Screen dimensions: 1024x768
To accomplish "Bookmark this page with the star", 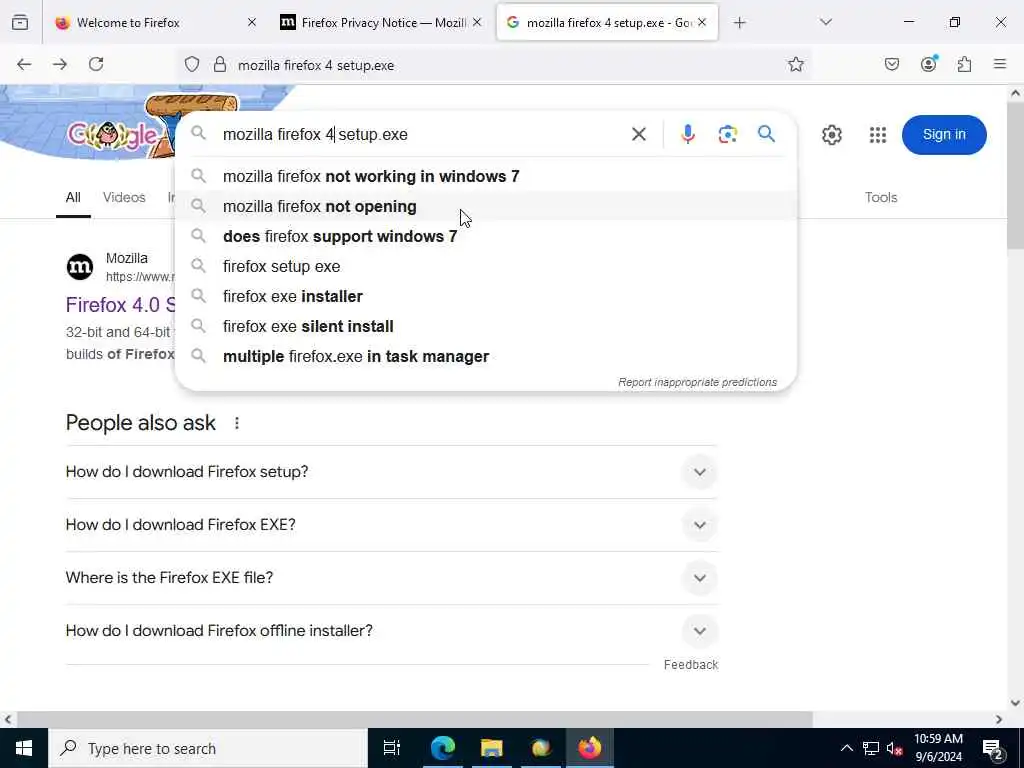I will pos(795,64).
